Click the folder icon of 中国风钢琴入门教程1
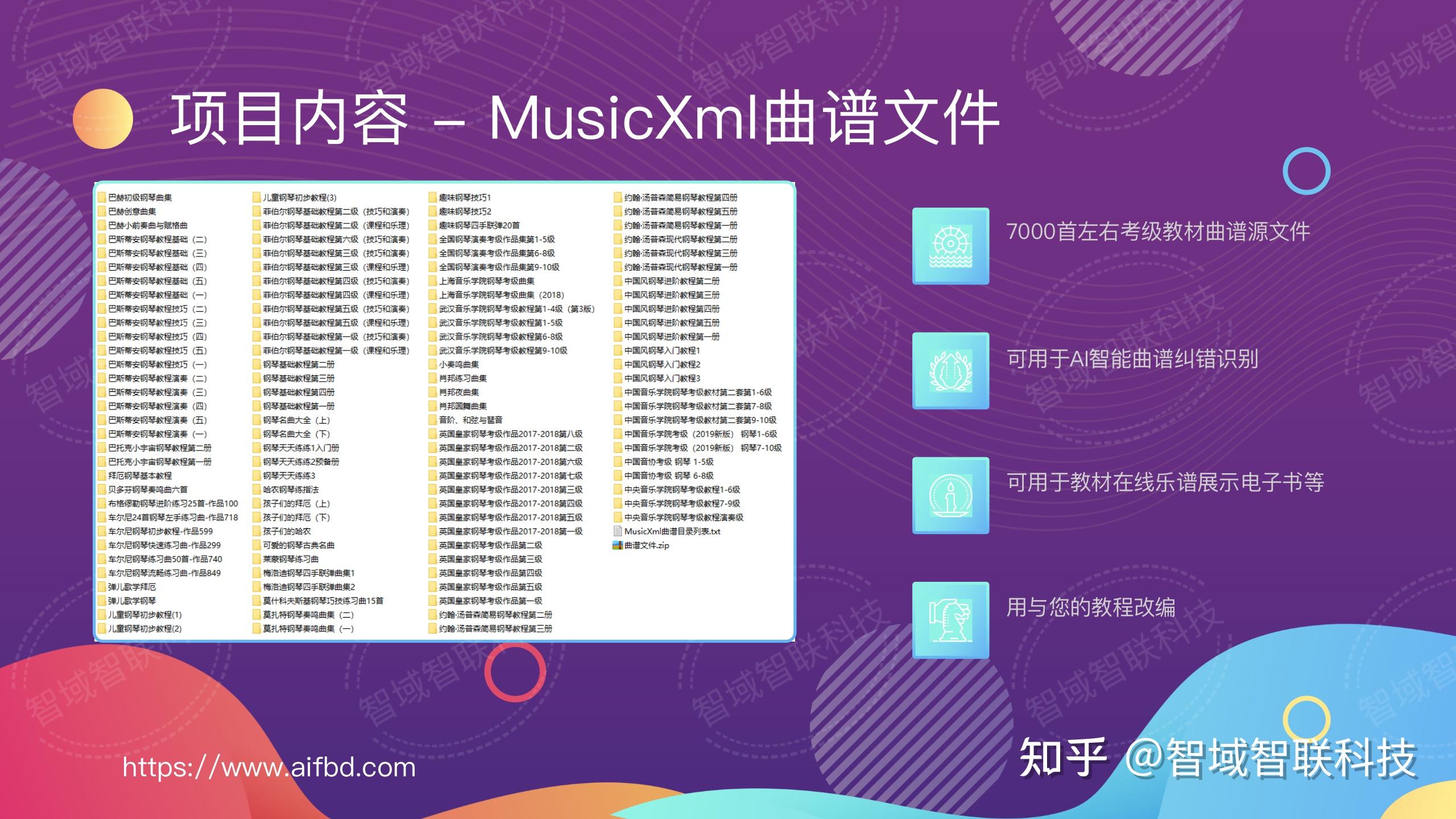 tap(618, 351)
